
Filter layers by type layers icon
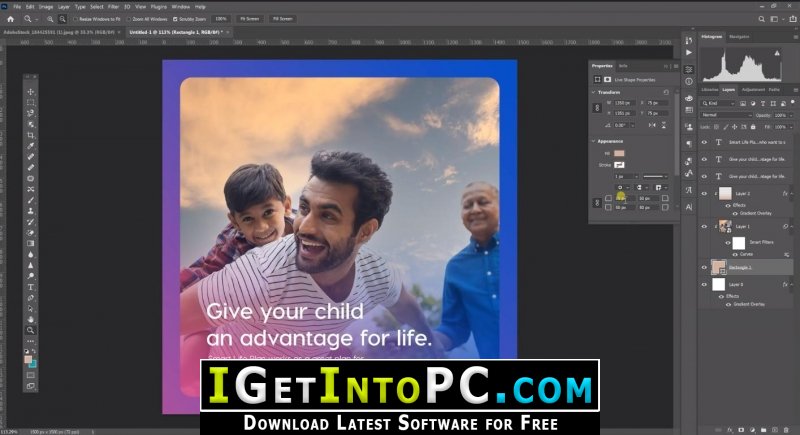click(x=763, y=104)
